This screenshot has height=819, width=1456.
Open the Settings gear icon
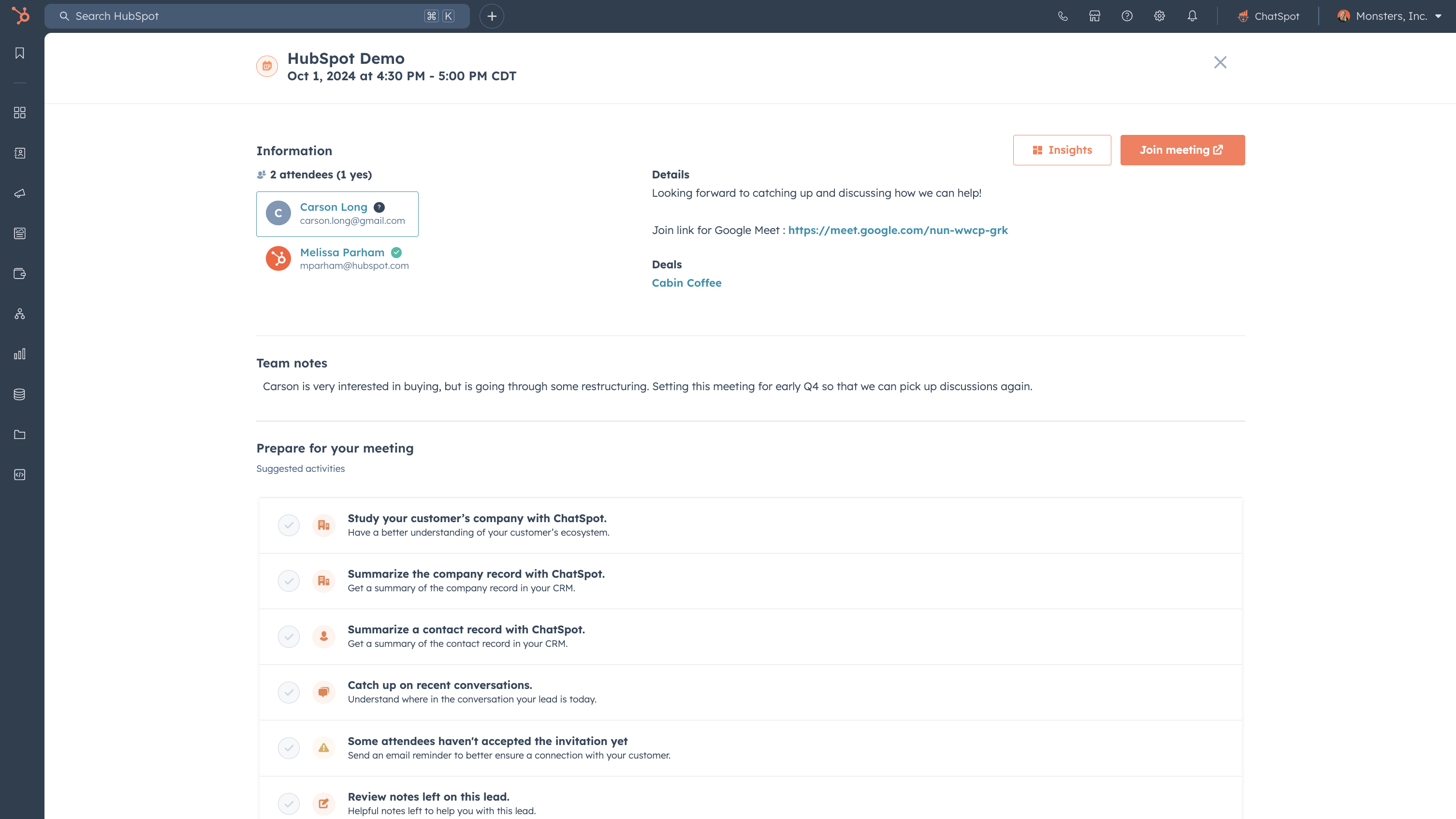click(x=1159, y=16)
